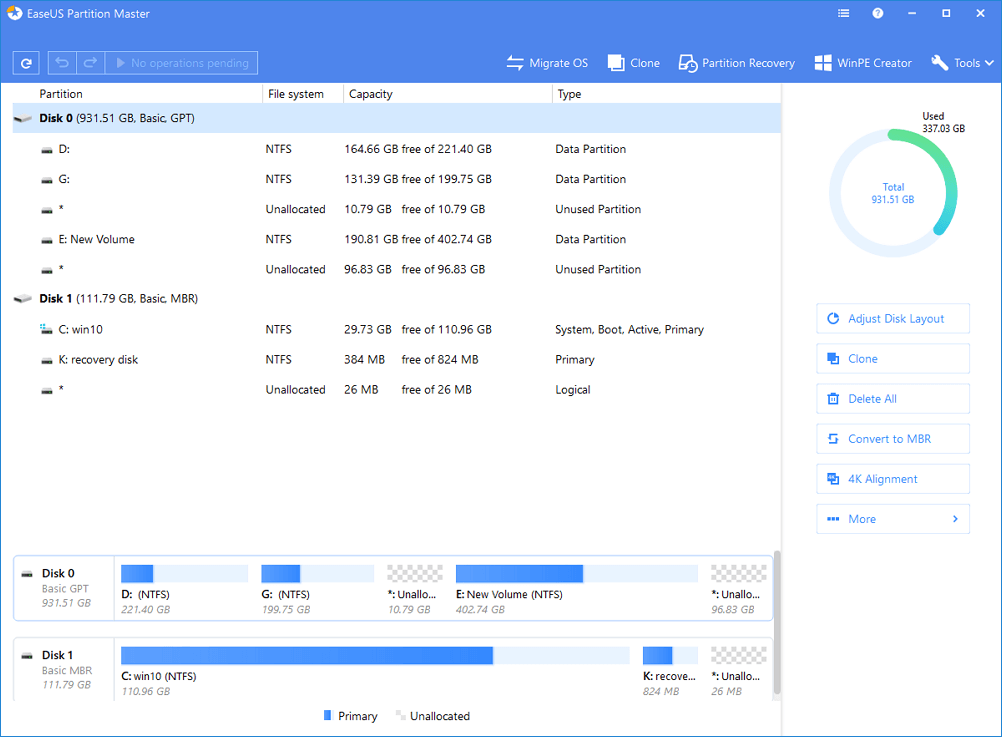This screenshot has height=737, width=1002.
Task: Click the Refresh icon in toolbar
Action: [26, 63]
